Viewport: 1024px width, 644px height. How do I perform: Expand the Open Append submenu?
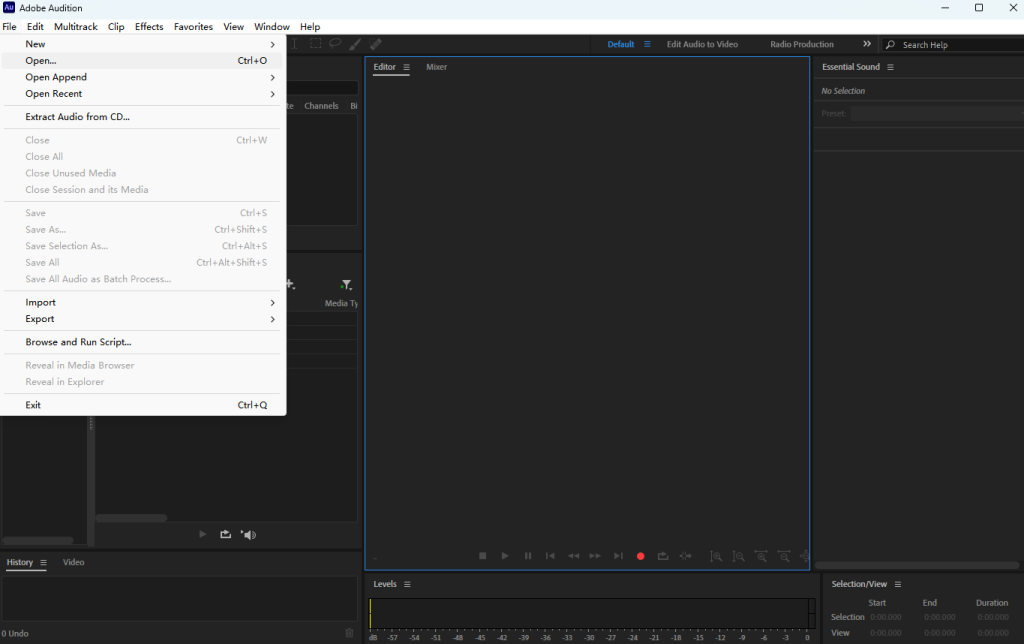point(142,77)
